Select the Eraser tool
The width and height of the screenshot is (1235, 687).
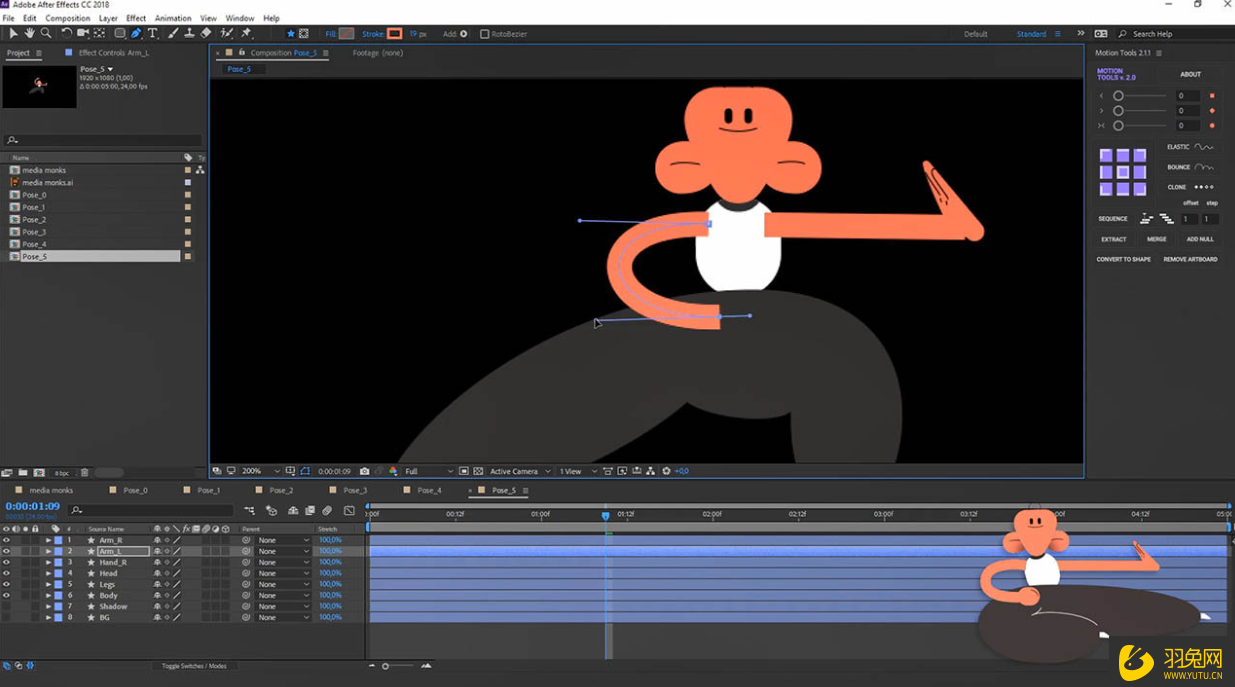206,34
